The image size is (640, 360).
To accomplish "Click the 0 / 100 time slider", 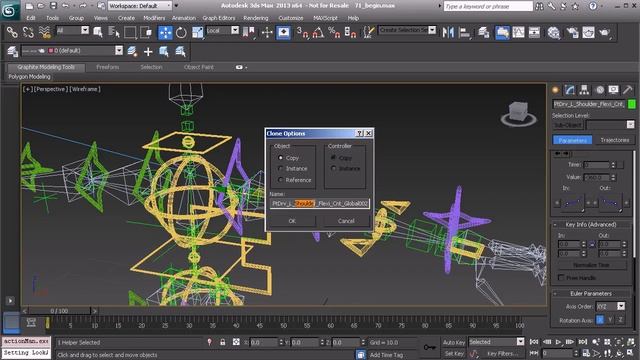I will [x=59, y=311].
